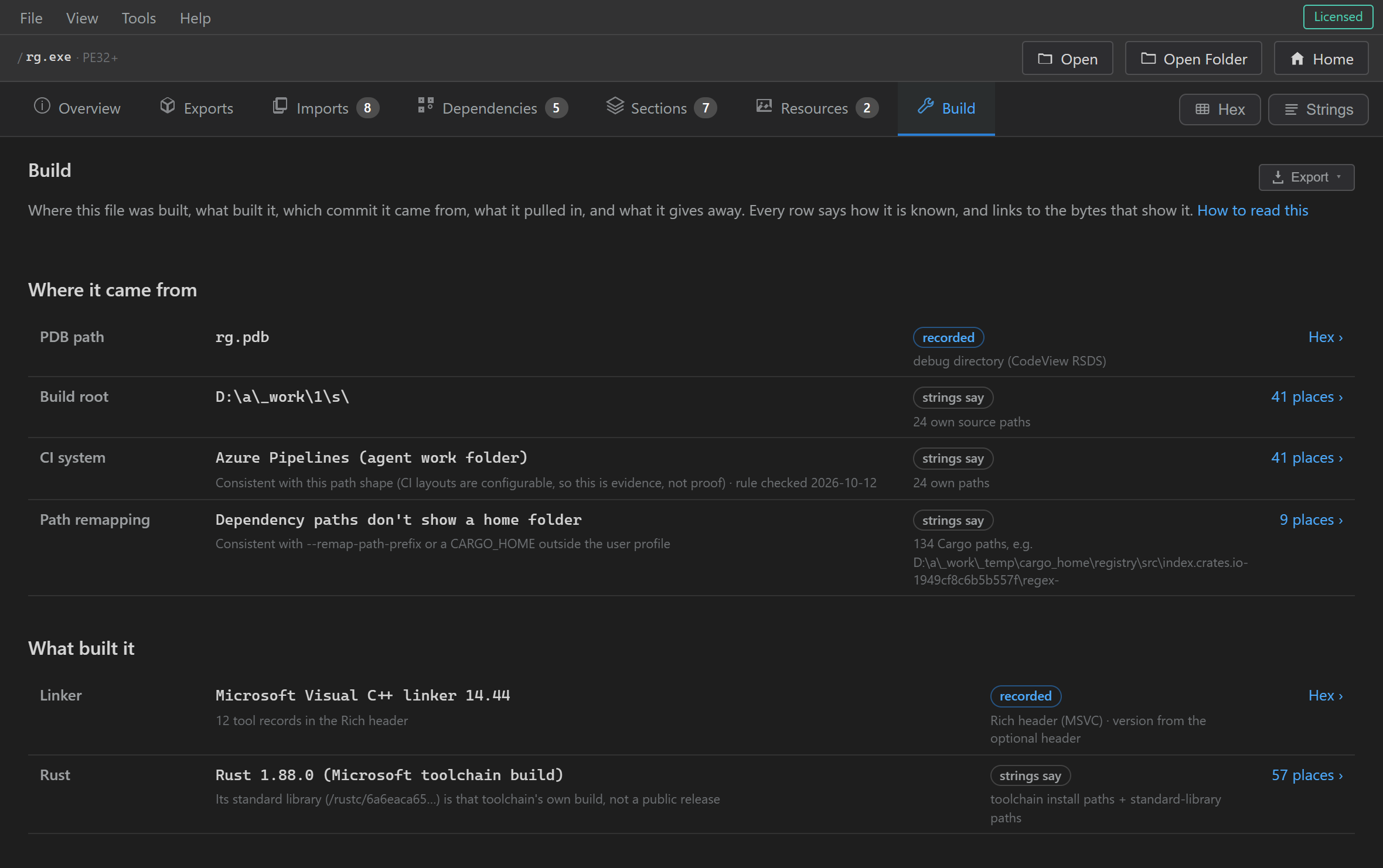The height and width of the screenshot is (868, 1383).
Task: Click the Imports tab icon
Action: (280, 106)
